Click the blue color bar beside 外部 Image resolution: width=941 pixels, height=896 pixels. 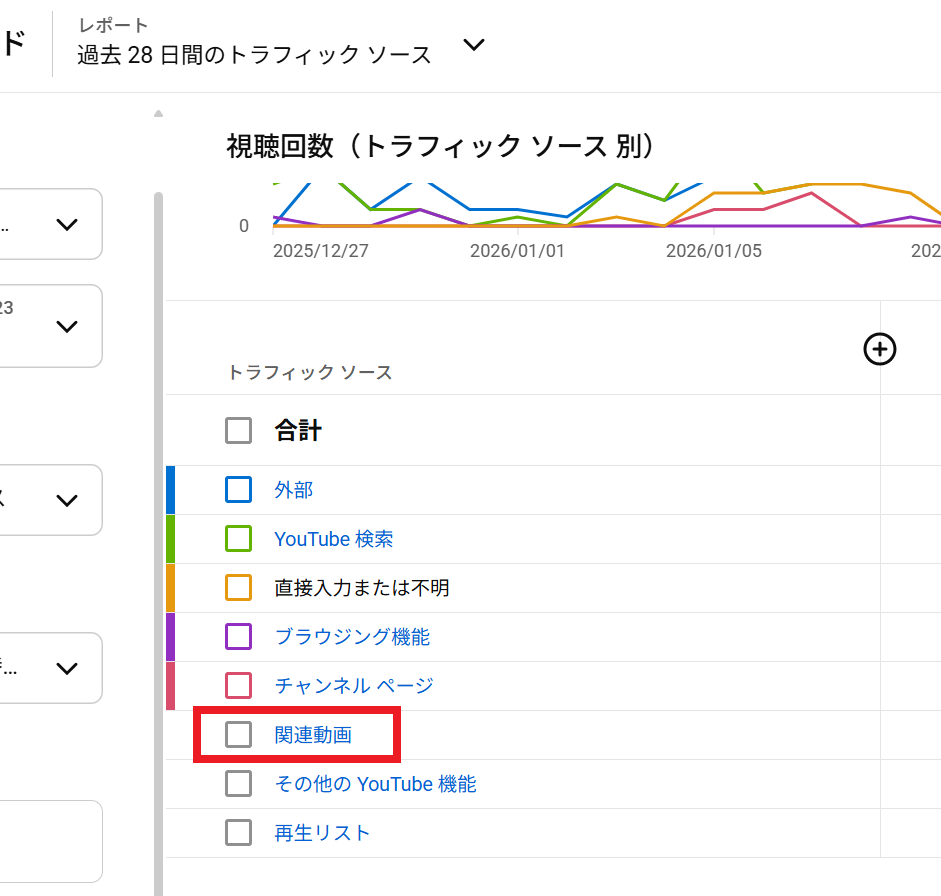point(170,490)
